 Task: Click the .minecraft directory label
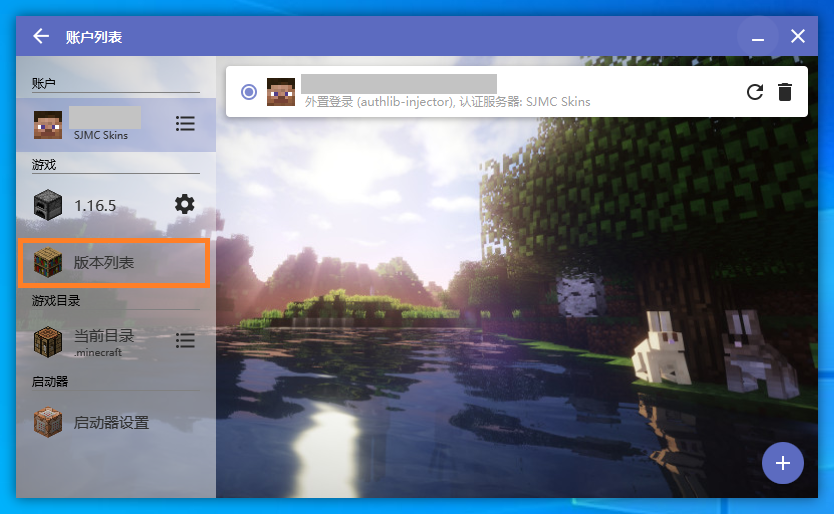tap(98, 352)
